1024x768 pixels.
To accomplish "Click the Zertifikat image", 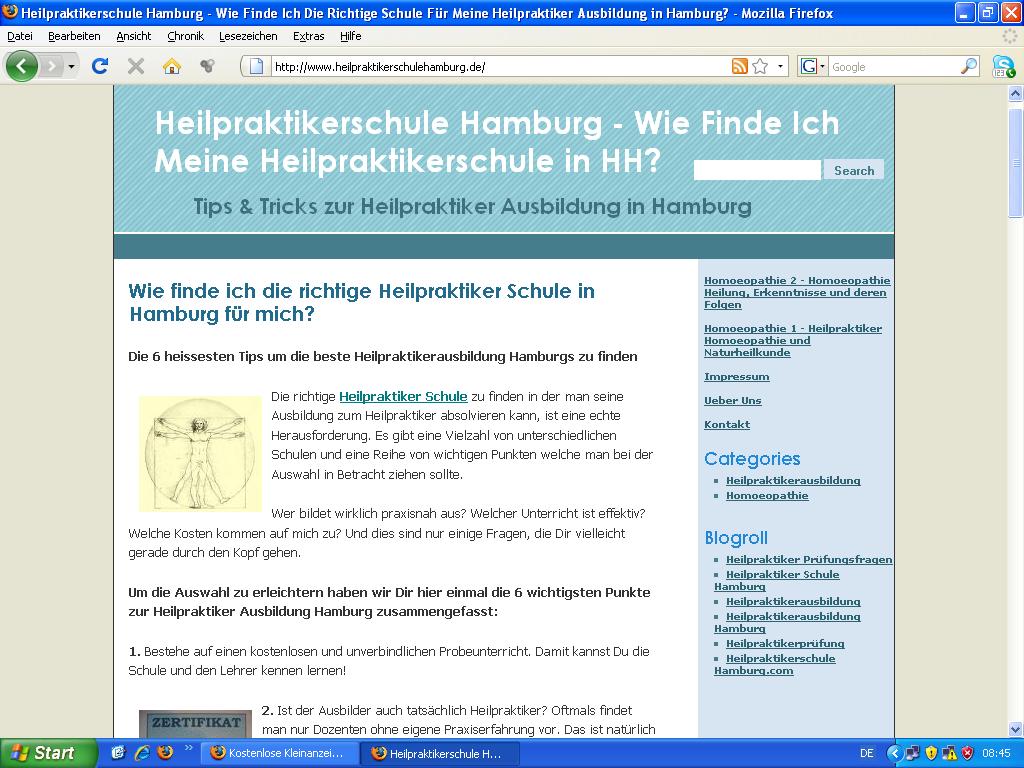I will 195,724.
